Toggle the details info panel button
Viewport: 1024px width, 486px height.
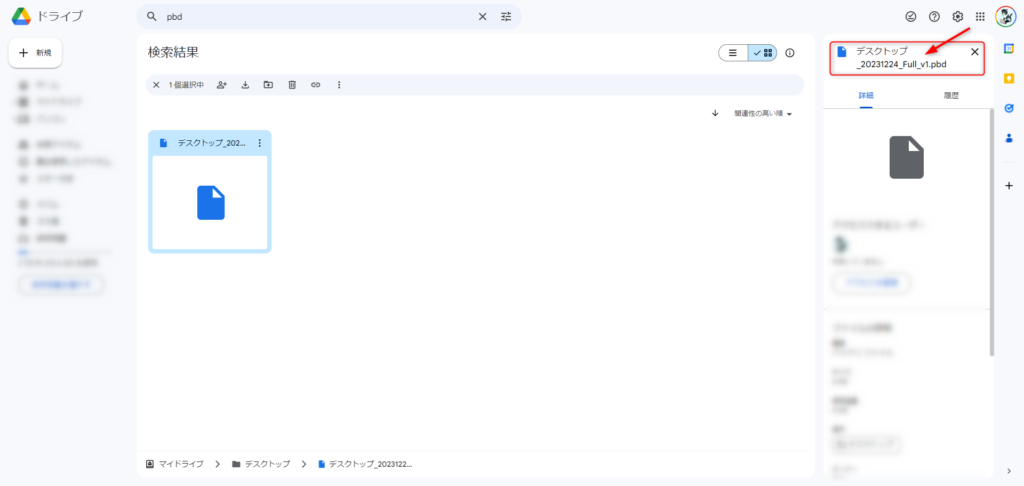[790, 53]
